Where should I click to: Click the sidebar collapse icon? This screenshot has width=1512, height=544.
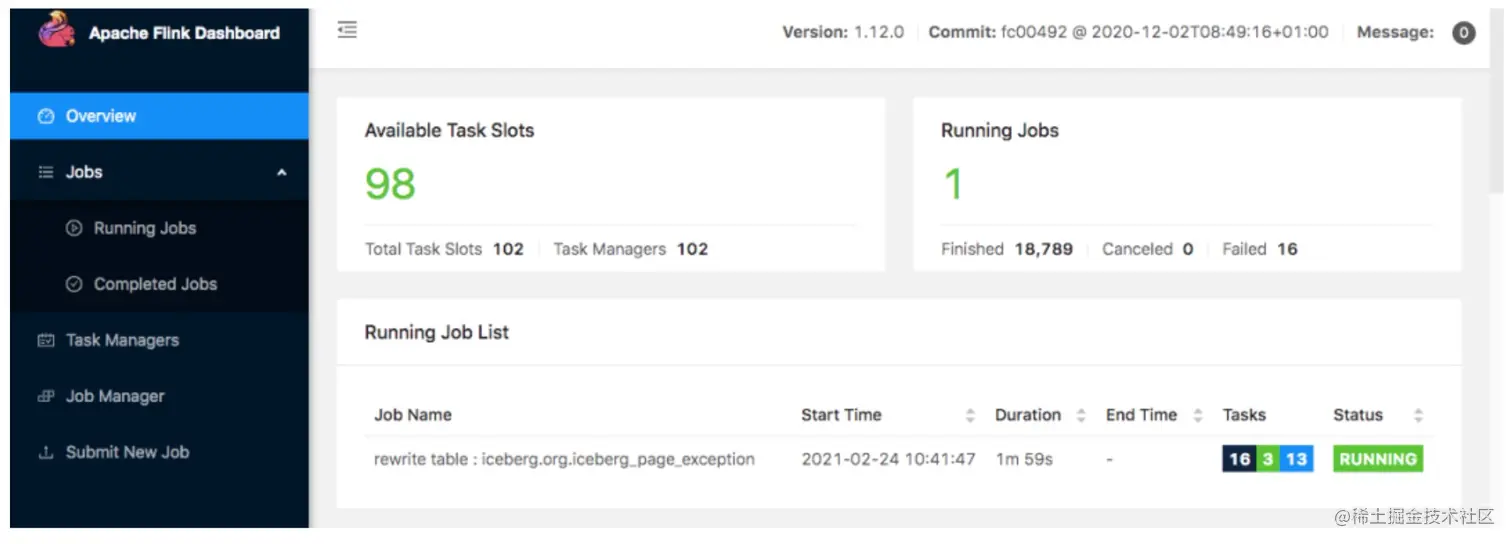point(347,31)
